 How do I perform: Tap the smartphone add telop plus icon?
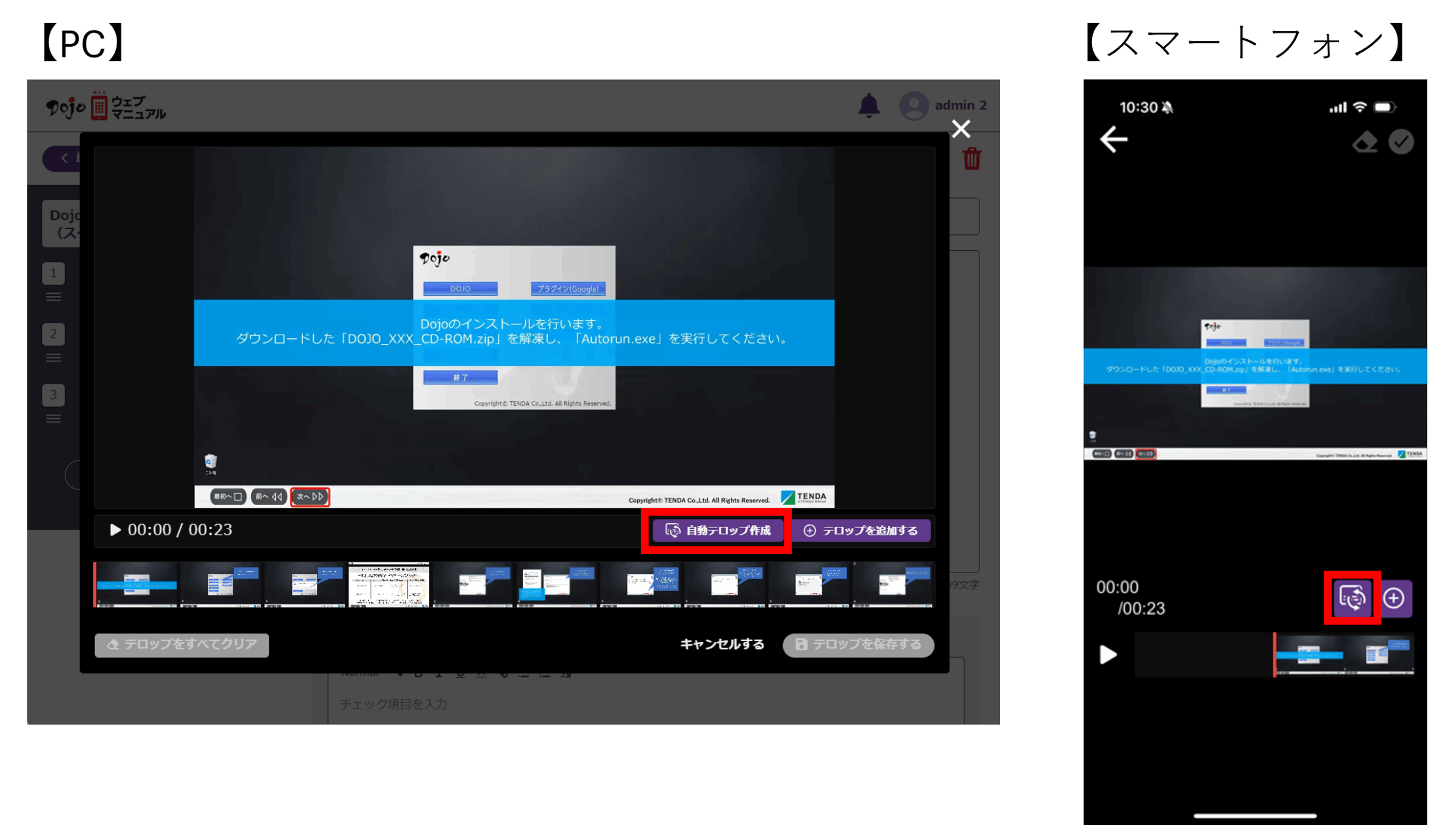(1394, 598)
